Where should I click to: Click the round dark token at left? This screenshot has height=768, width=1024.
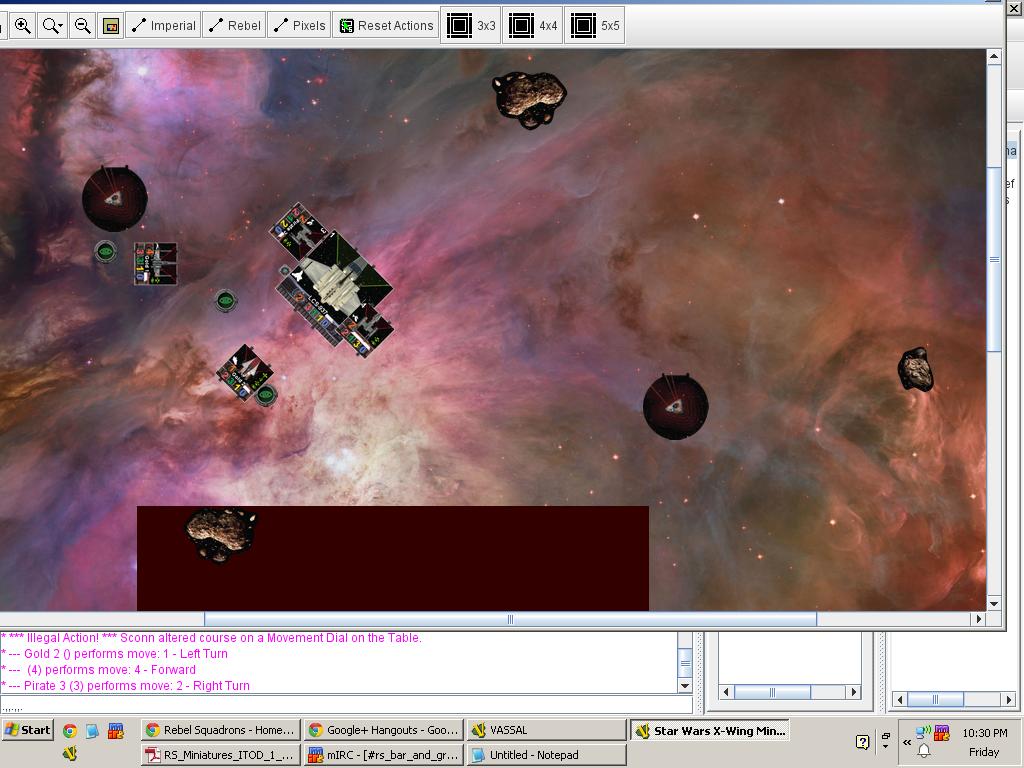pyautogui.click(x=114, y=199)
